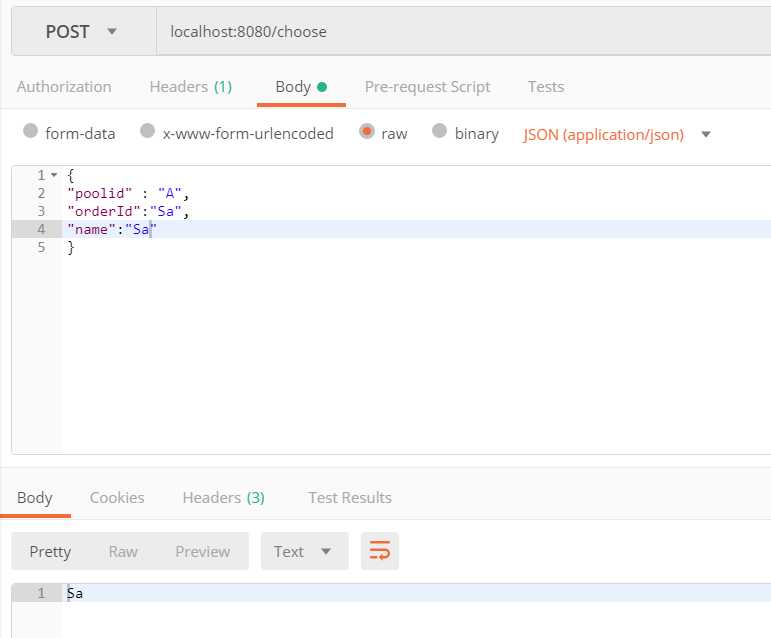Collapse the JSON body fold arrow
Viewport: 771px width, 638px height.
53,175
